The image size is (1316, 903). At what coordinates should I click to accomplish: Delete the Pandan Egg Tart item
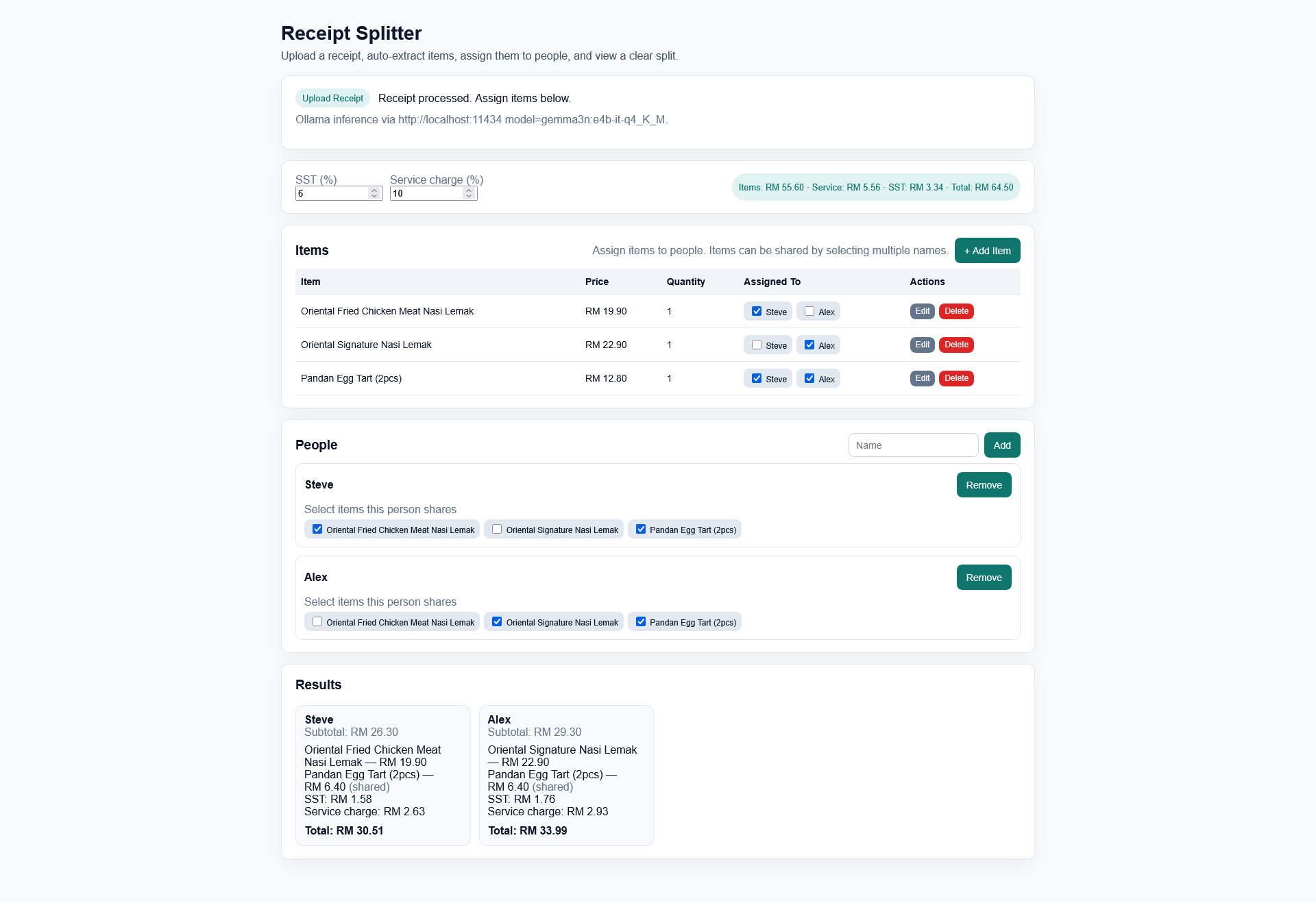coord(956,378)
